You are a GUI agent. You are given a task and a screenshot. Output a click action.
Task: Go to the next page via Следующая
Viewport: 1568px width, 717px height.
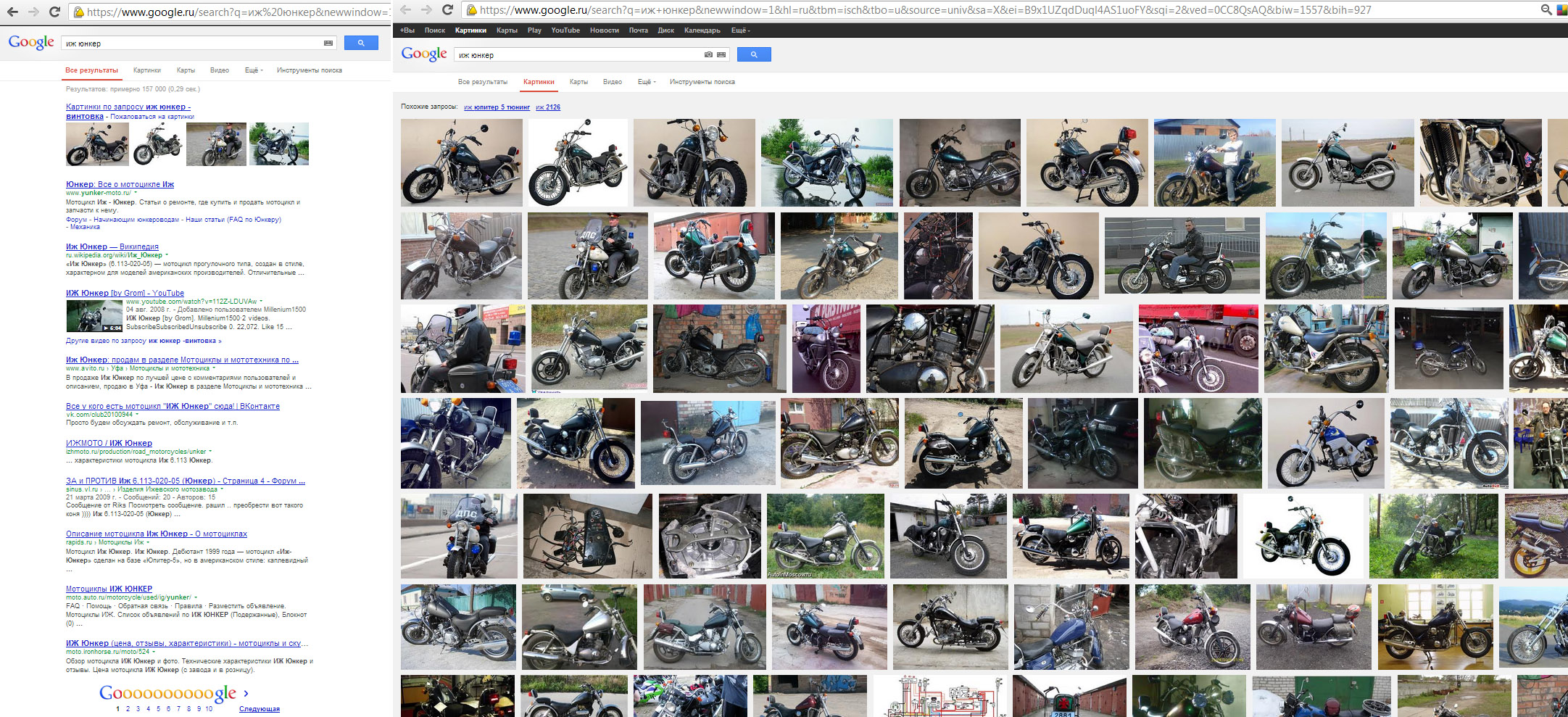(259, 709)
